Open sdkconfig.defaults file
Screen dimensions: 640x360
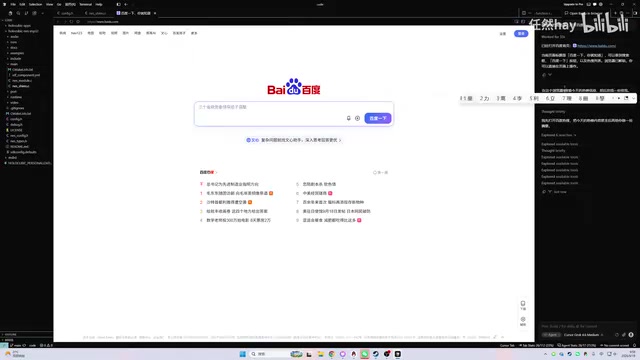(x=23, y=152)
